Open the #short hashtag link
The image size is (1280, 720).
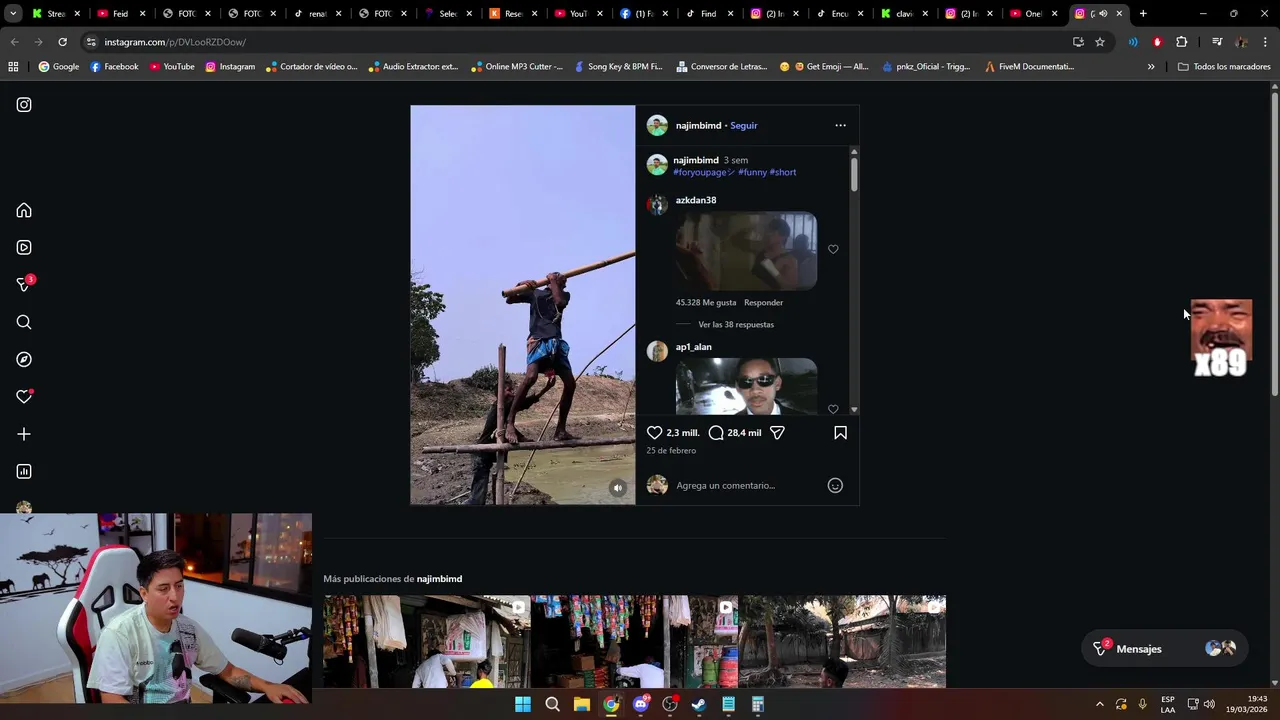(x=783, y=172)
